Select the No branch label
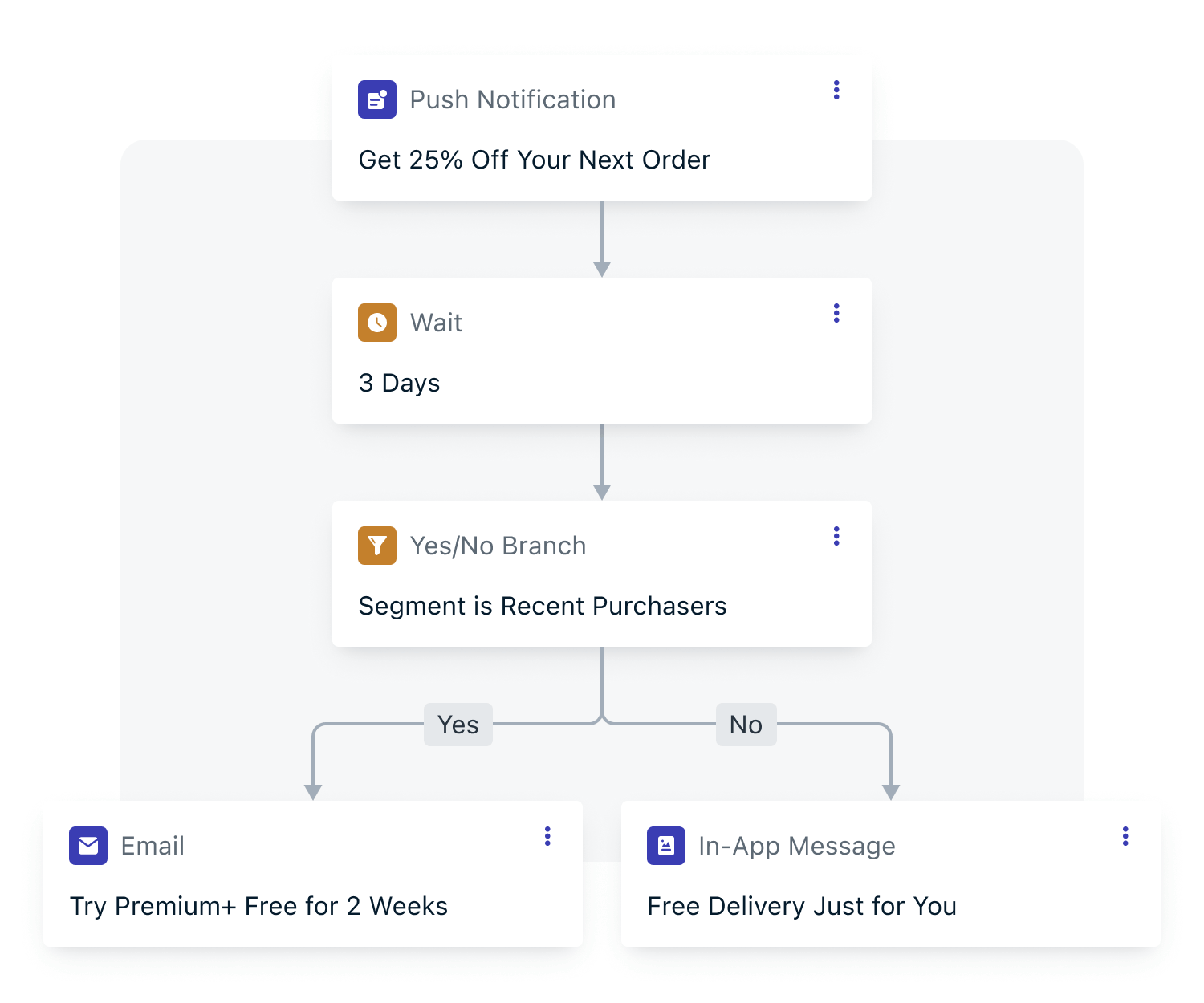The height and width of the screenshot is (1003, 1204). coord(746,725)
